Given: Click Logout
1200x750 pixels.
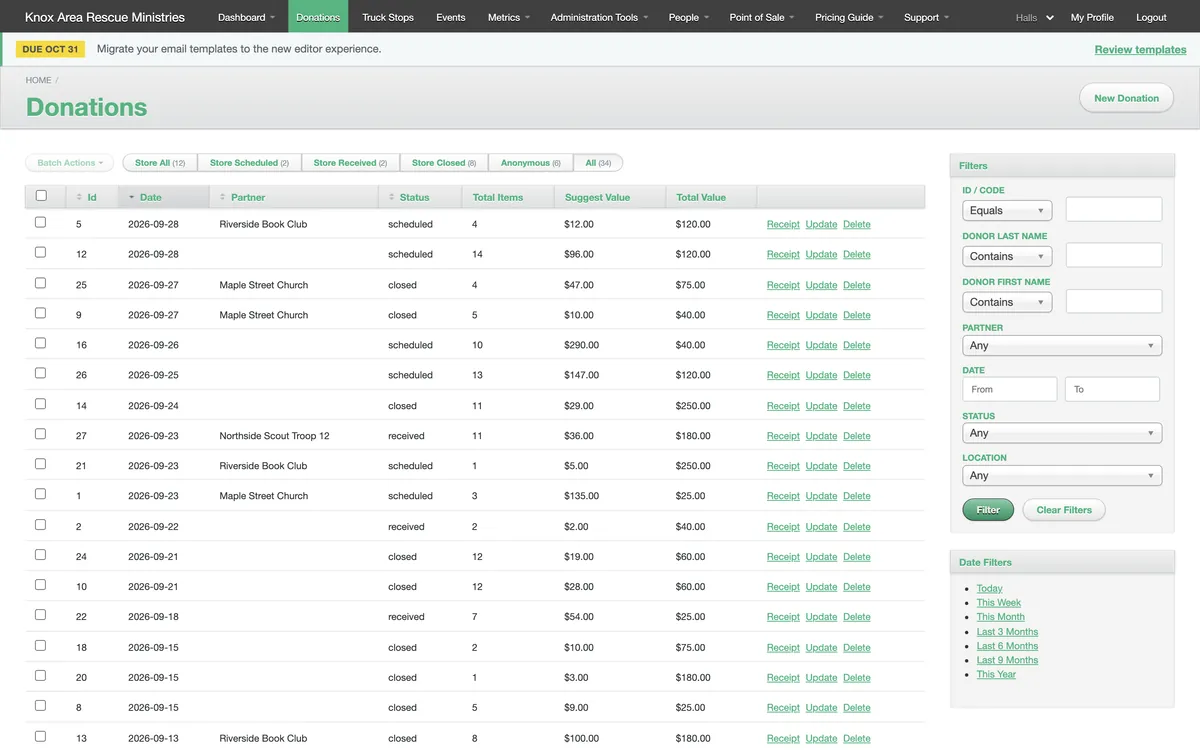Looking at the screenshot, I should click(x=1151, y=17).
